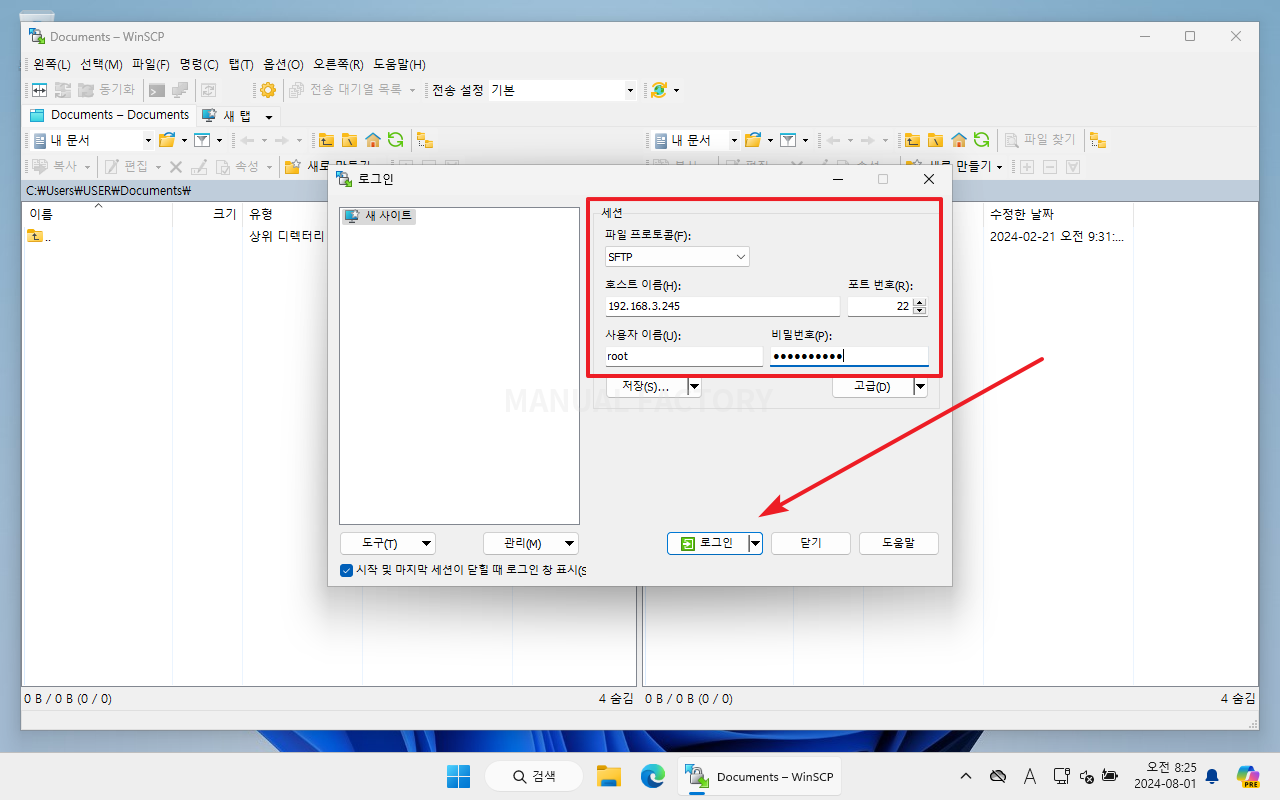The height and width of the screenshot is (800, 1280).
Task: Go to root directory in right panel
Action: (935, 140)
